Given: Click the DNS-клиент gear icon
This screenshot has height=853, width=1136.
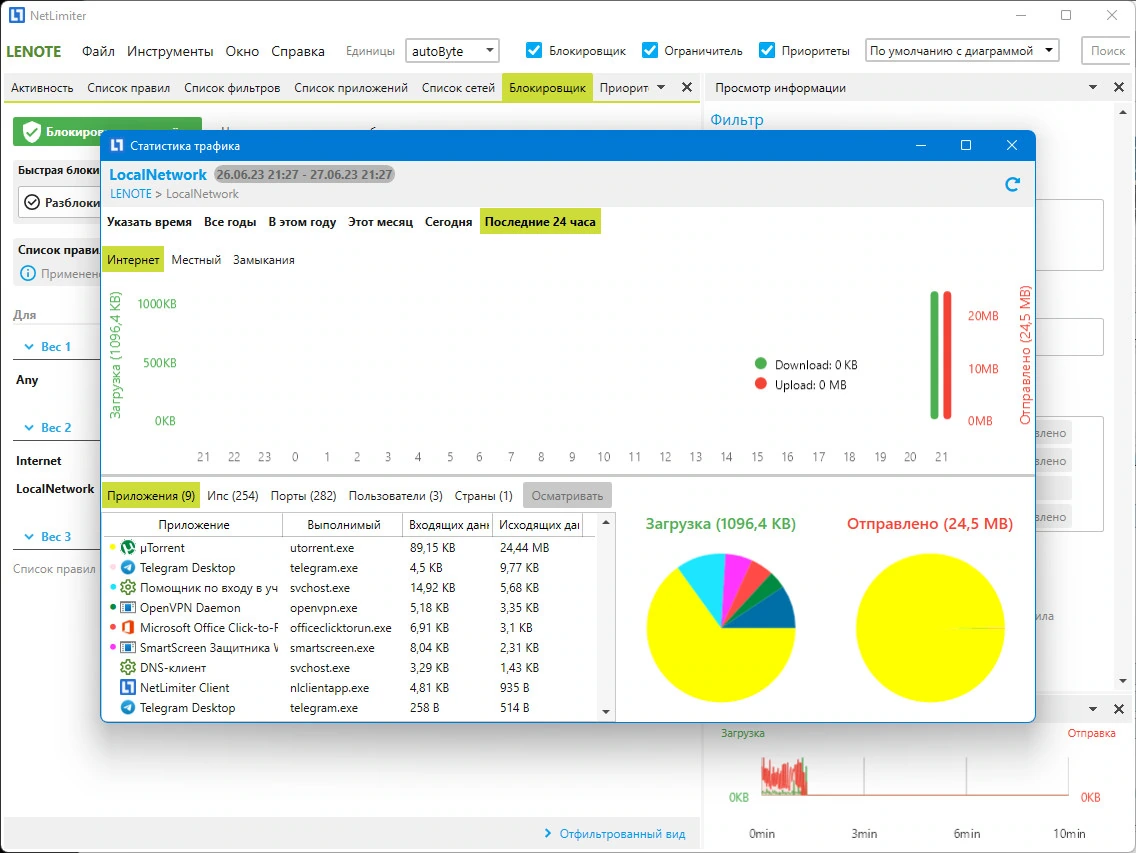Looking at the screenshot, I should click(x=128, y=667).
